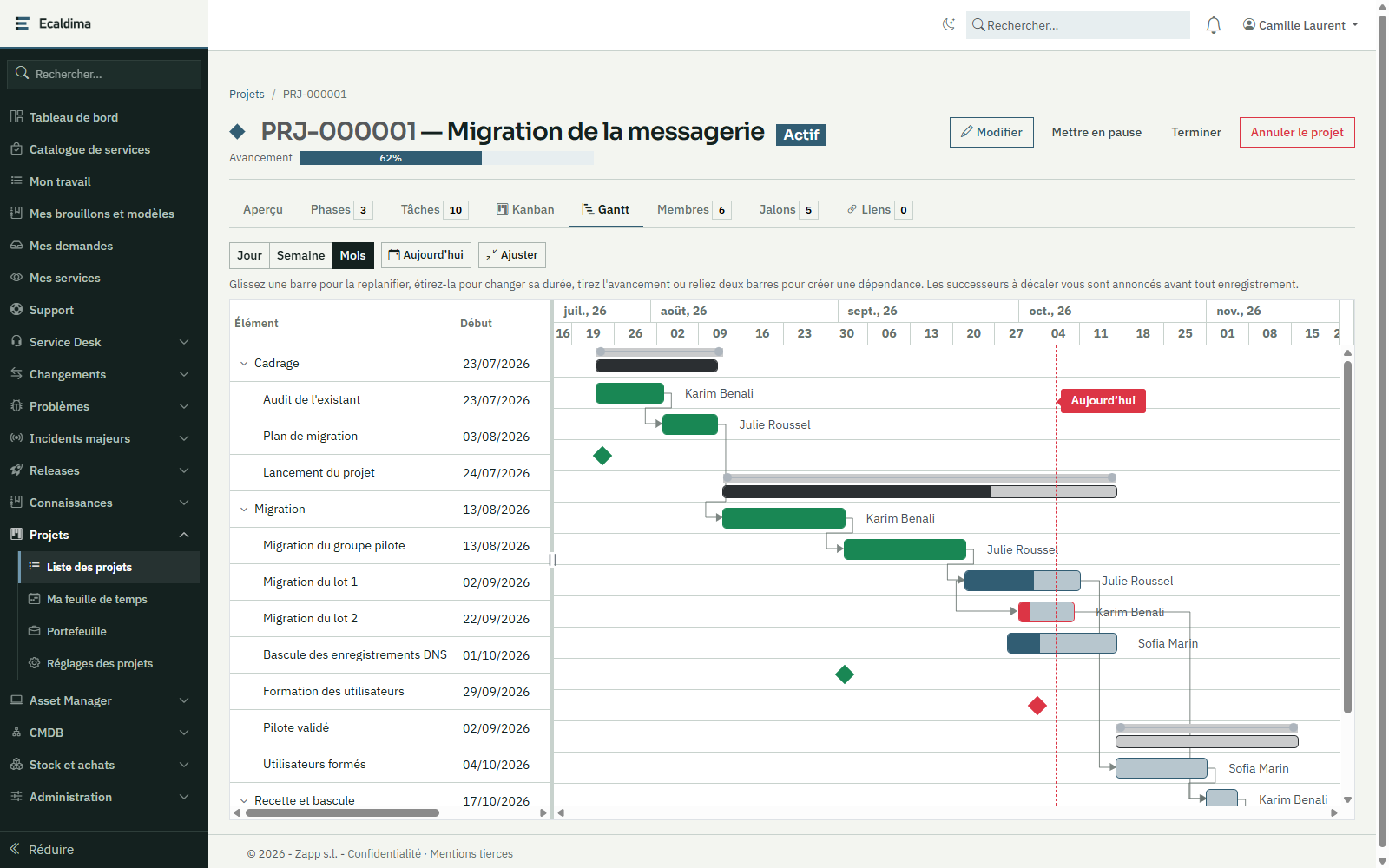This screenshot has width=1389, height=868.
Task: Open the Support sidebar entry
Action: click(104, 310)
